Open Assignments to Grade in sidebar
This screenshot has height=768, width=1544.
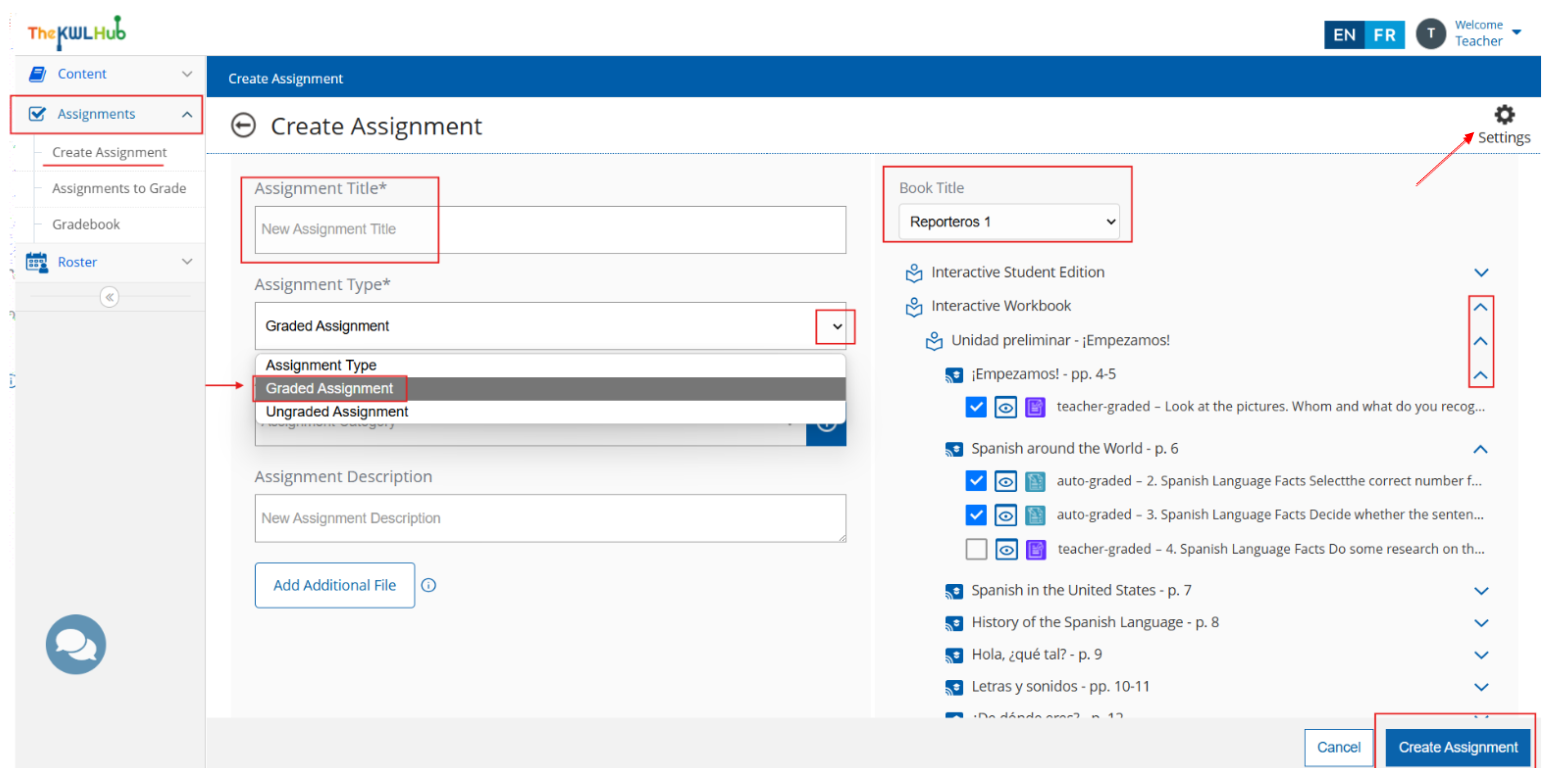119,189
